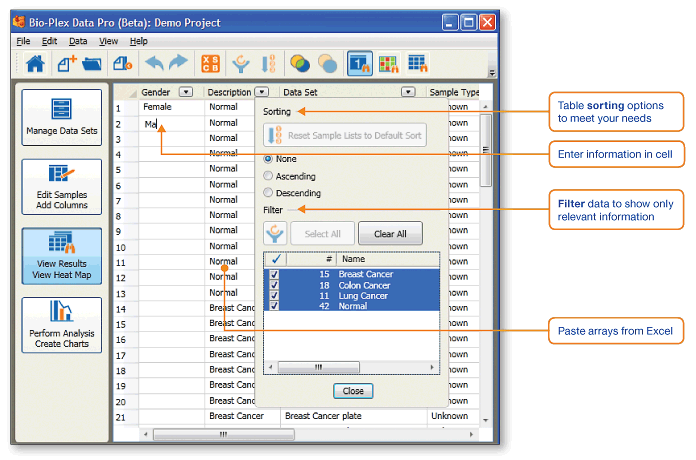Create a new project with the plus document icon

pos(67,63)
